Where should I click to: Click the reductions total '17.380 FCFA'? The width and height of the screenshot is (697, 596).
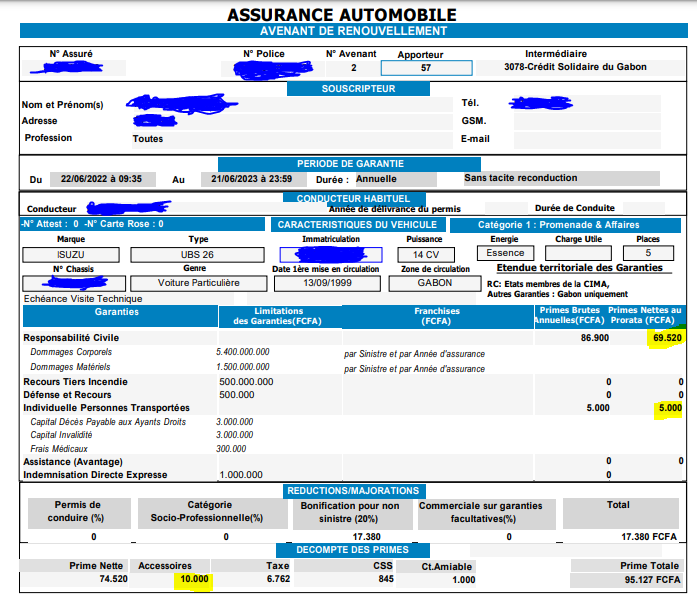[x=649, y=537]
